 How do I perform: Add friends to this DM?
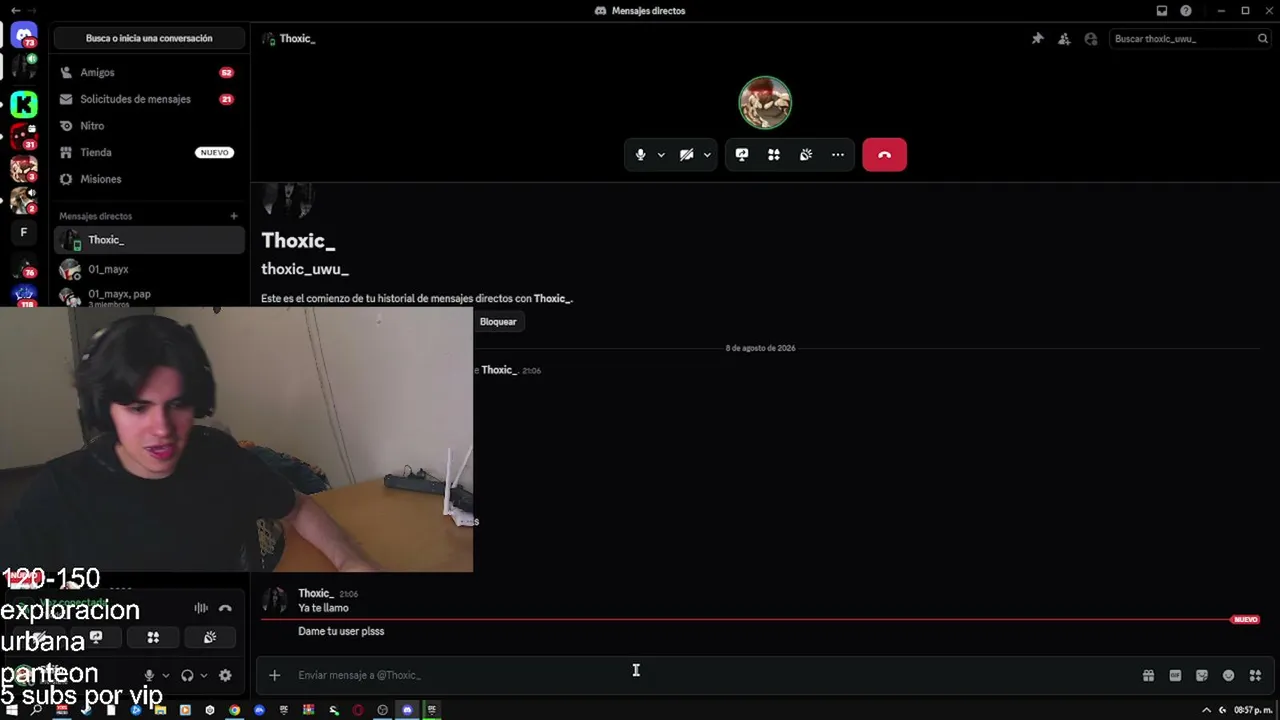1064,39
